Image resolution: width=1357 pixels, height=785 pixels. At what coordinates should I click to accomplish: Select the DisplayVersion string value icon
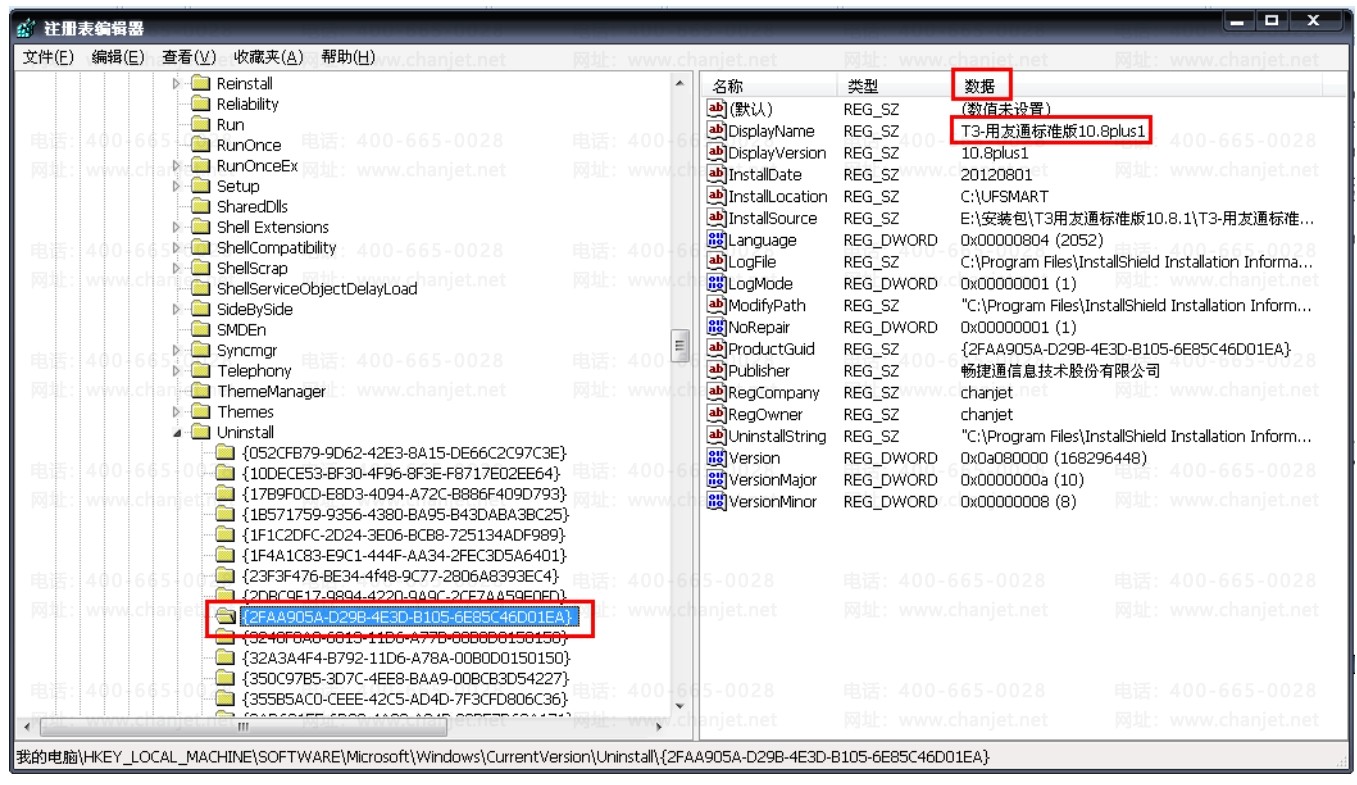pos(716,153)
